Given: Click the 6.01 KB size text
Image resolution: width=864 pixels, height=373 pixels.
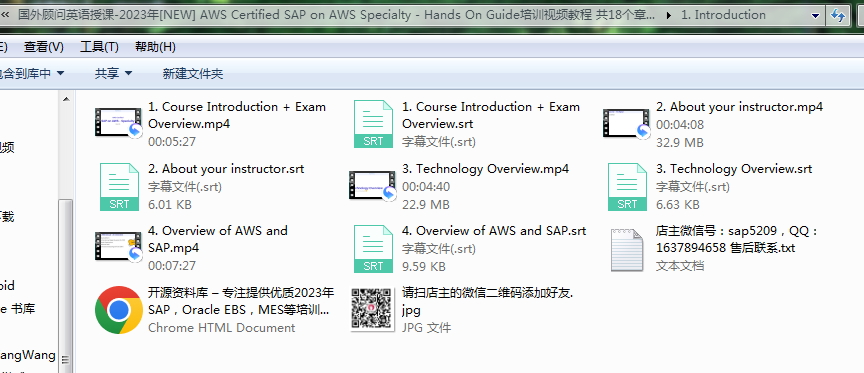Looking at the screenshot, I should (x=170, y=204).
